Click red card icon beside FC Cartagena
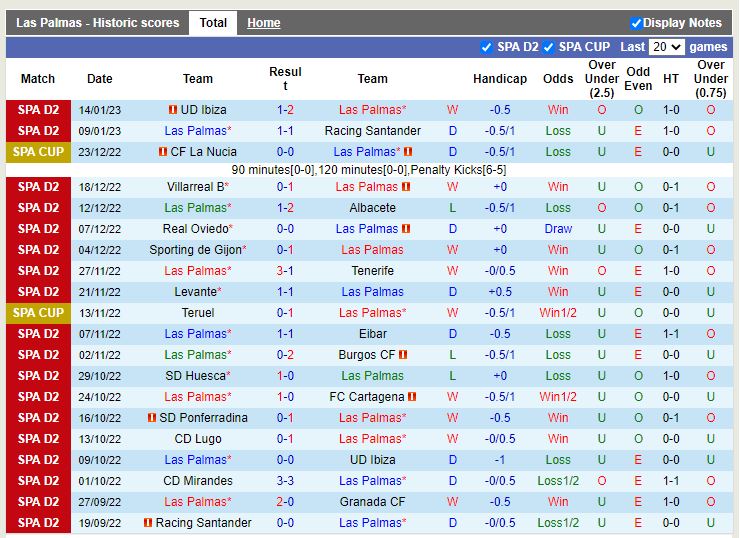This screenshot has width=740, height=538. 412,396
